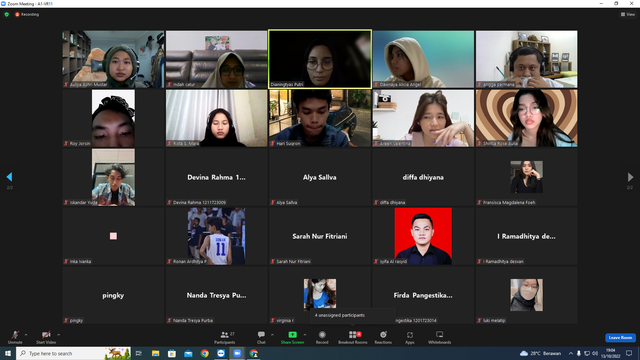Open Task View on the taskbar

pyautogui.click(x=139, y=353)
